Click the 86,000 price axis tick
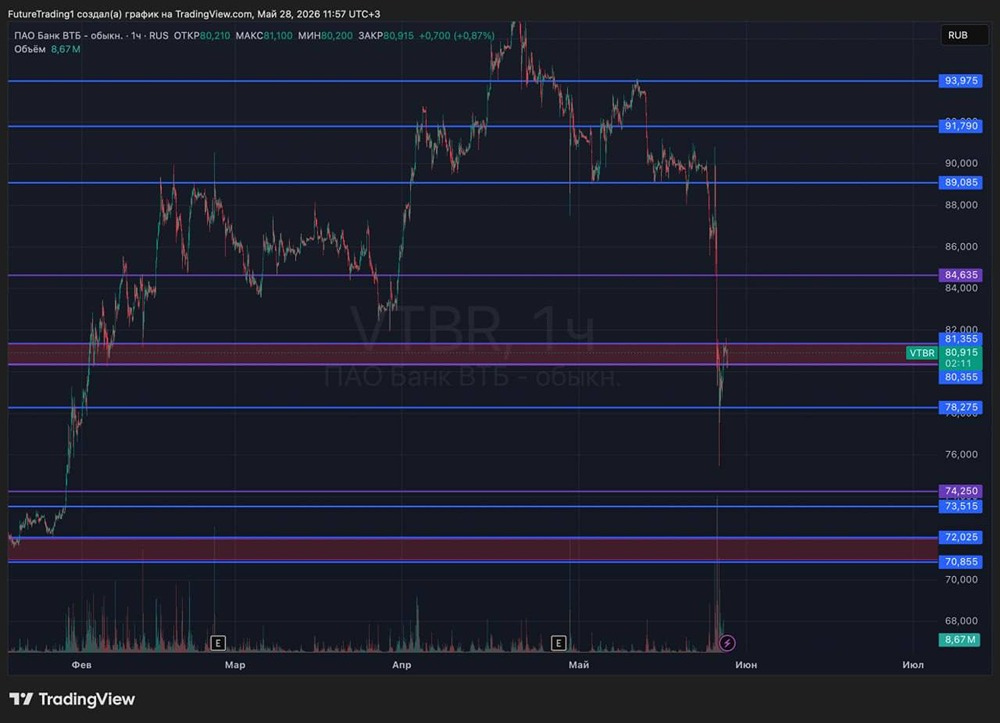 (961, 246)
